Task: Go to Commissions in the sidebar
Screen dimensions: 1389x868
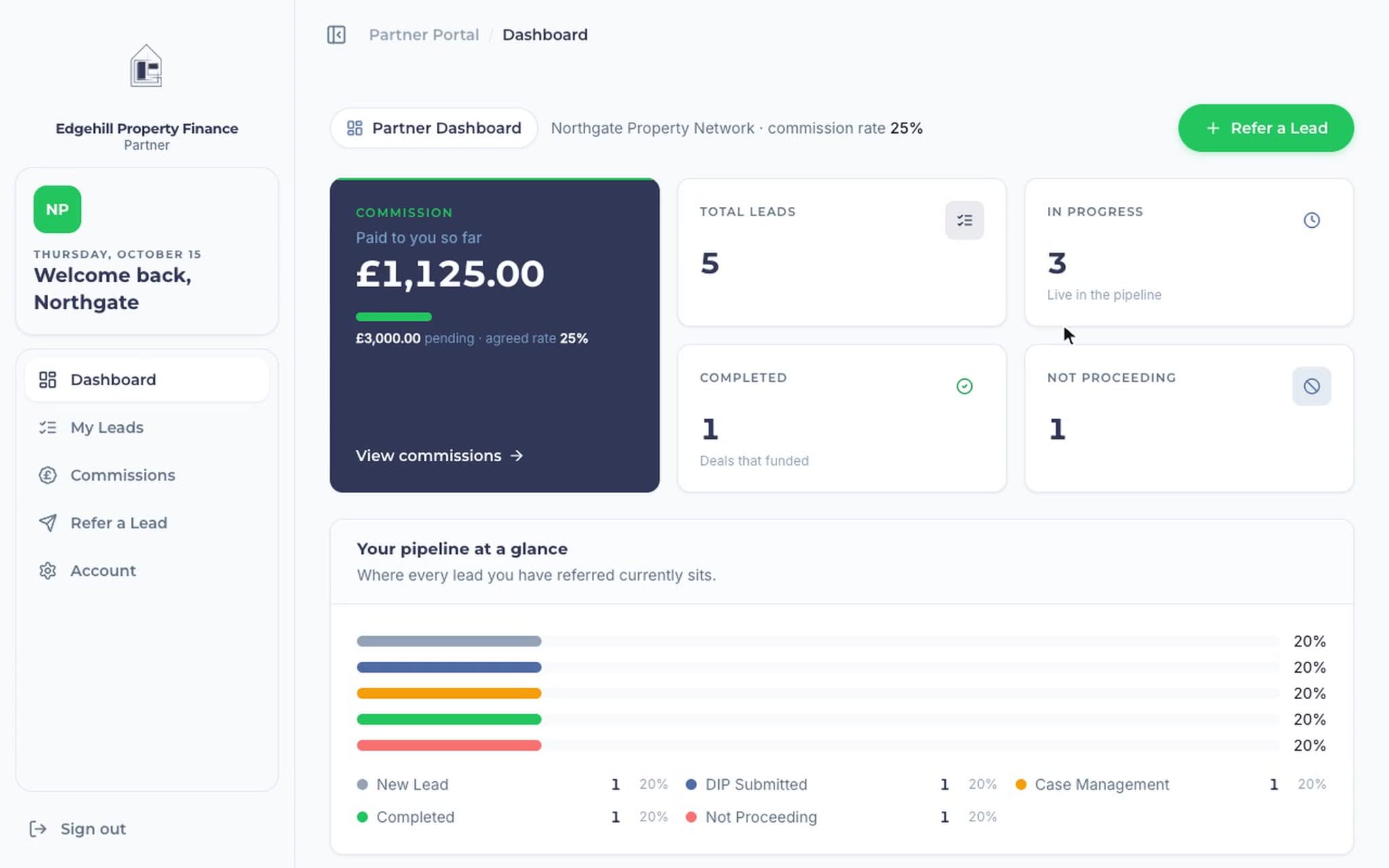Action: (147, 475)
